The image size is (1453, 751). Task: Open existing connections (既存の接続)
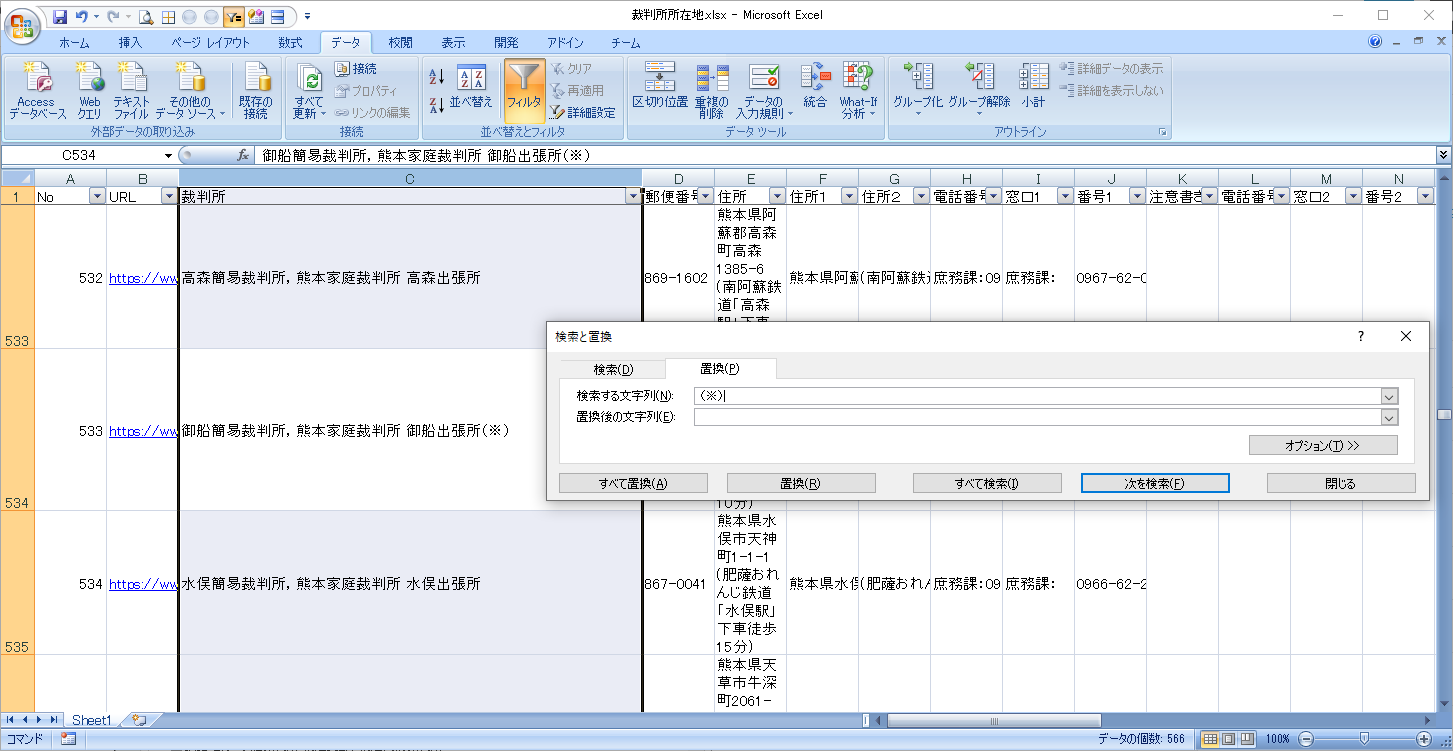(256, 91)
